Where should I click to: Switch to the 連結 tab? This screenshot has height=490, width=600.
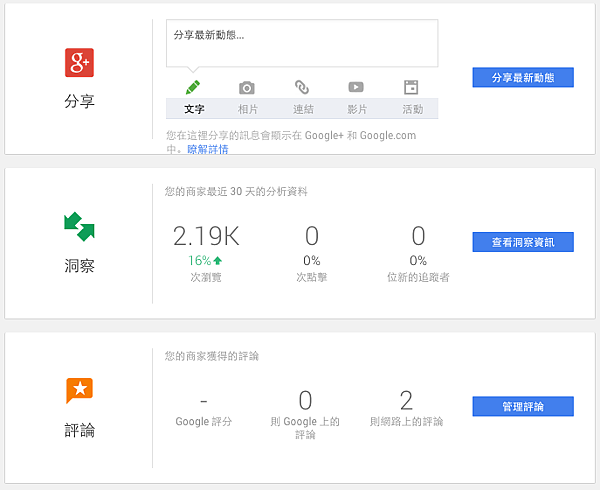pos(303,109)
